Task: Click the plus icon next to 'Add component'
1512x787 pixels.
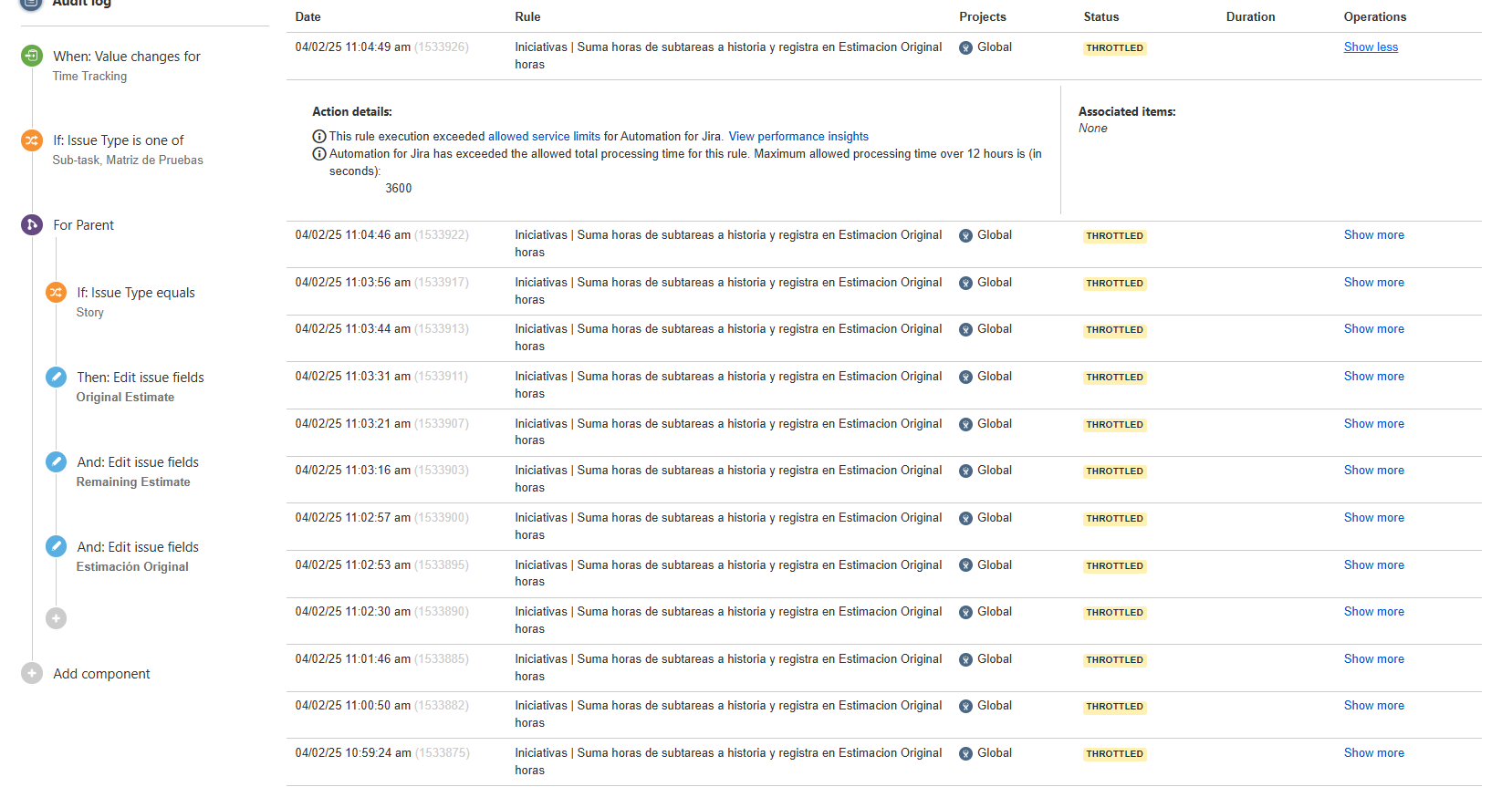Action: coord(32,673)
